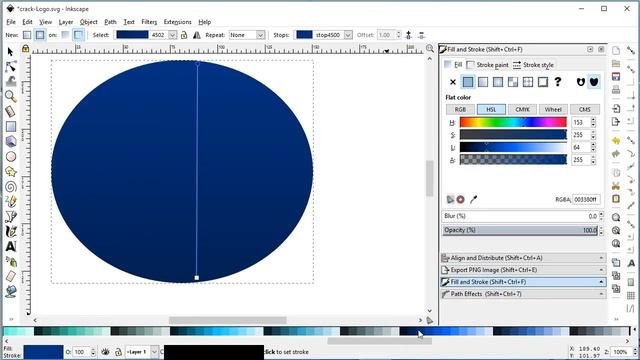Select the Ellipse tool
Screen dimensions: 640x360
click(11, 157)
